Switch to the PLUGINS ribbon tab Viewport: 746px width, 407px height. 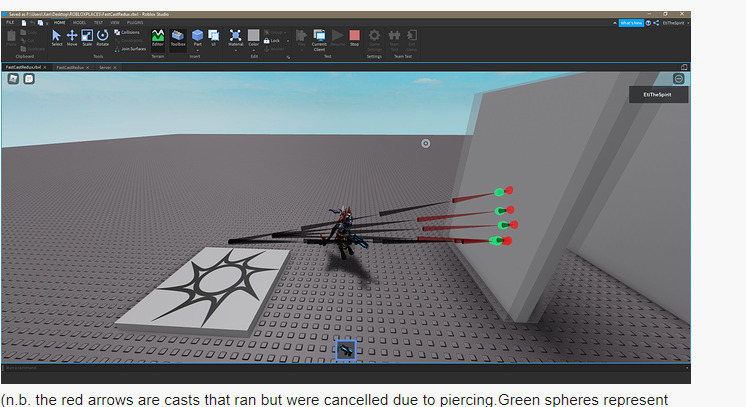[135, 22]
